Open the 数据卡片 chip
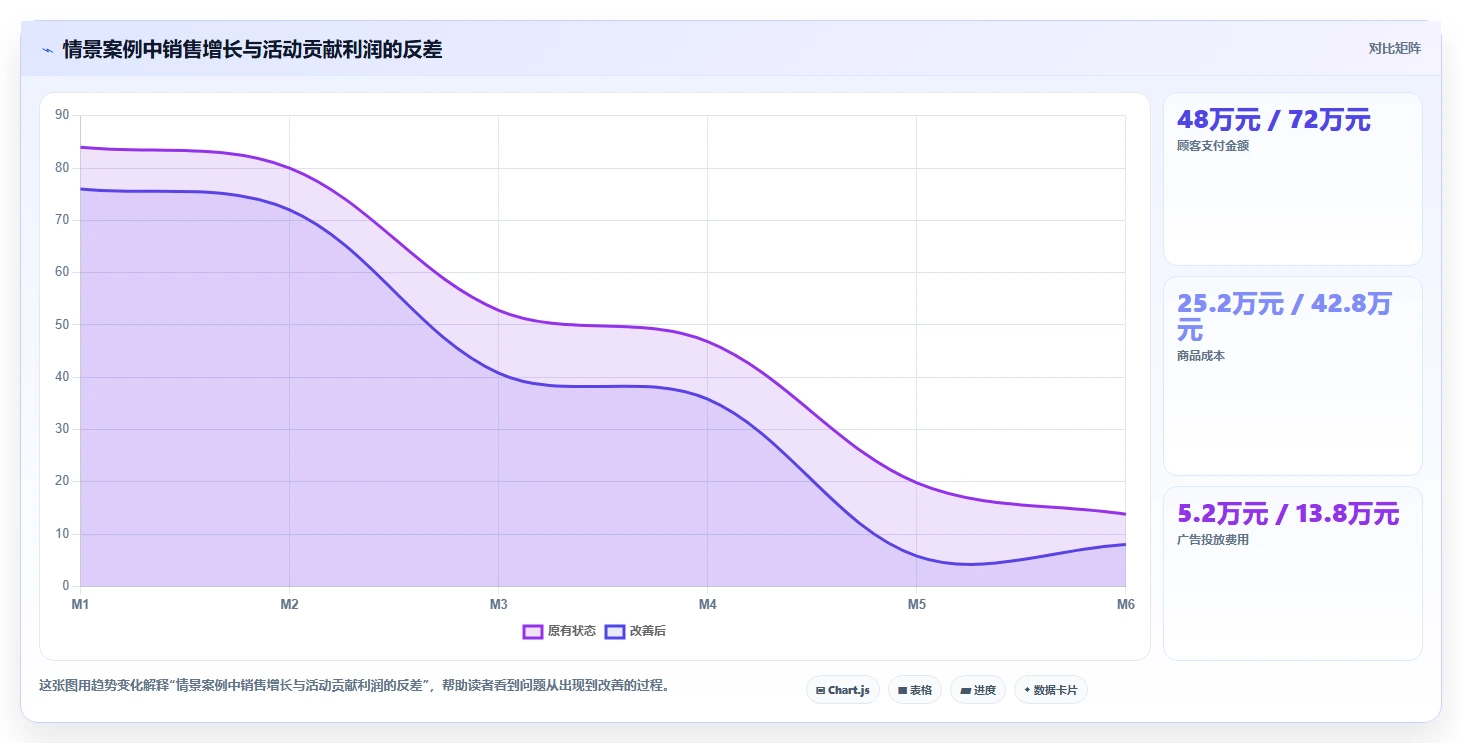This screenshot has height=743, width=1462. coord(1051,690)
